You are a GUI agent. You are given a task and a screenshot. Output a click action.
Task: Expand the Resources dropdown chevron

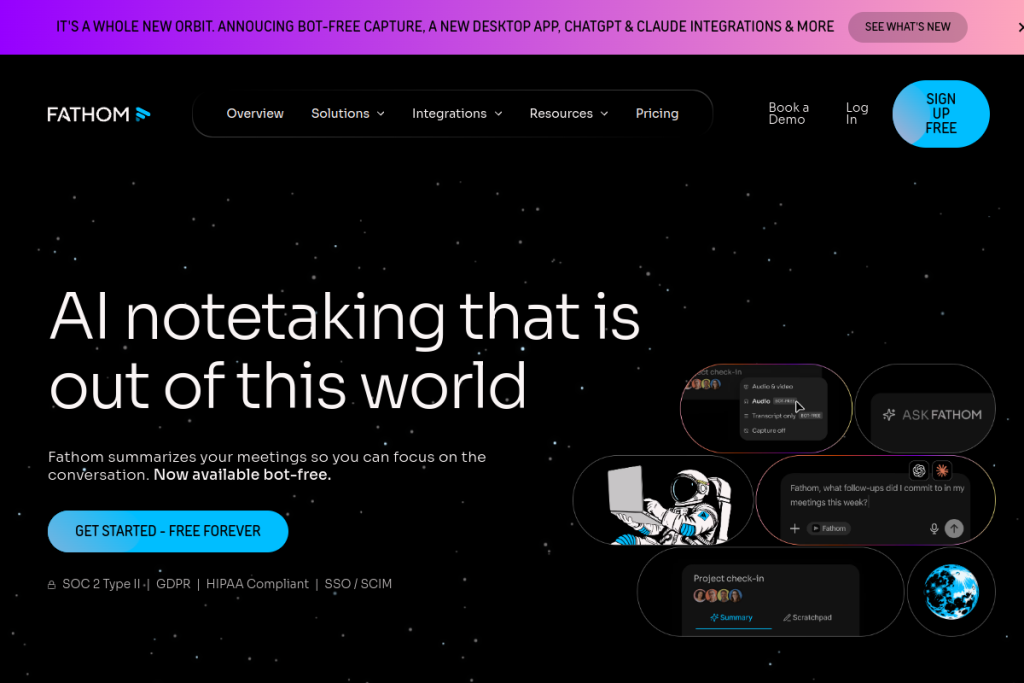point(604,114)
